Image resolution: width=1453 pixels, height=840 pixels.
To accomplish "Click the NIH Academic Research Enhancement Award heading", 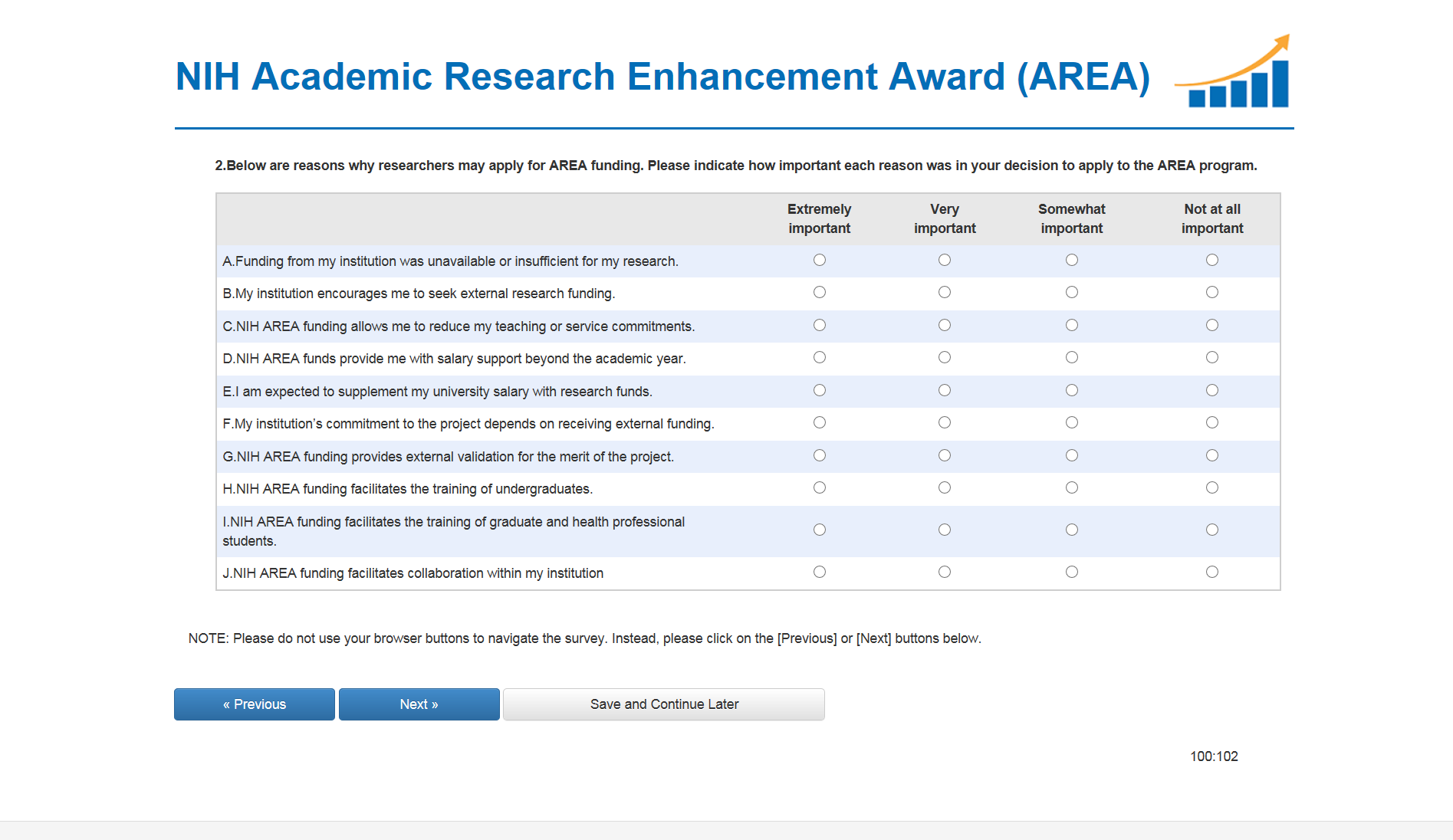I will [662, 77].
